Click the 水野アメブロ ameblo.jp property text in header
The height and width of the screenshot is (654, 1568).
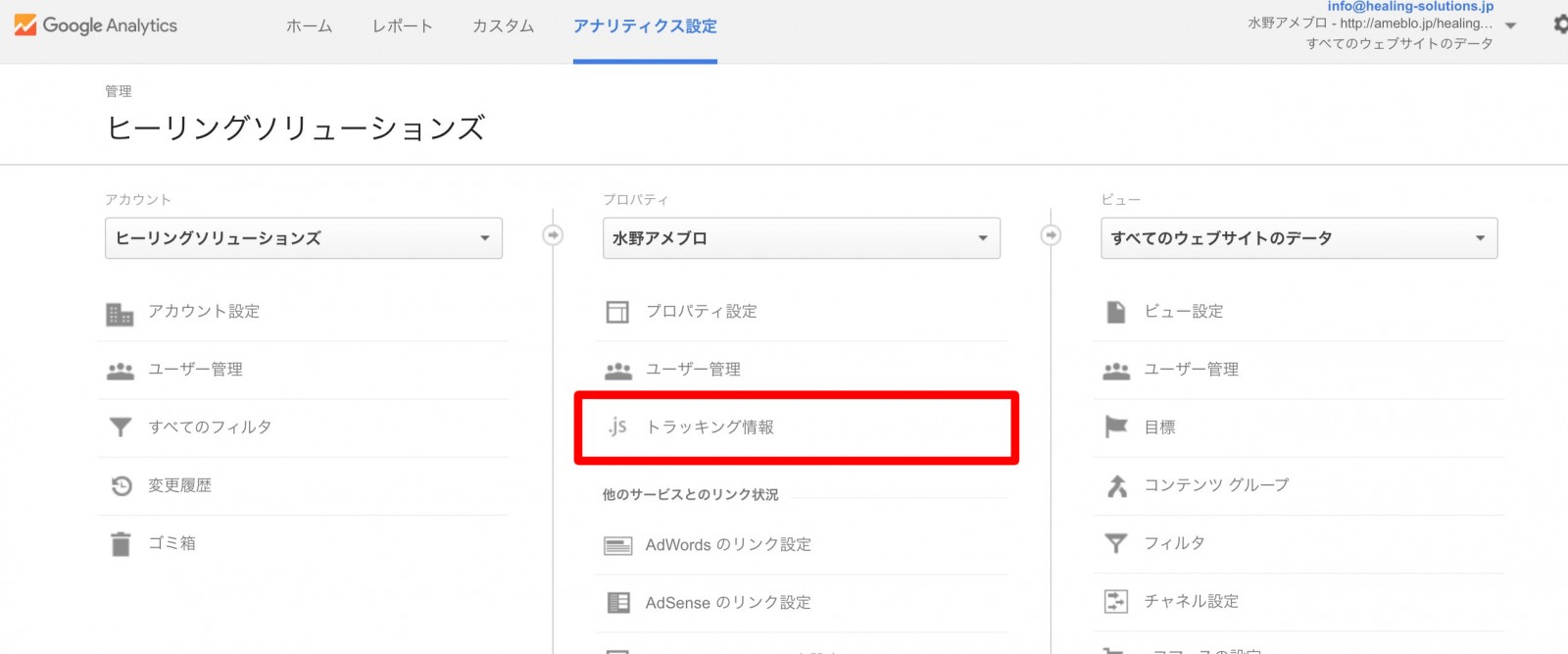(1370, 24)
